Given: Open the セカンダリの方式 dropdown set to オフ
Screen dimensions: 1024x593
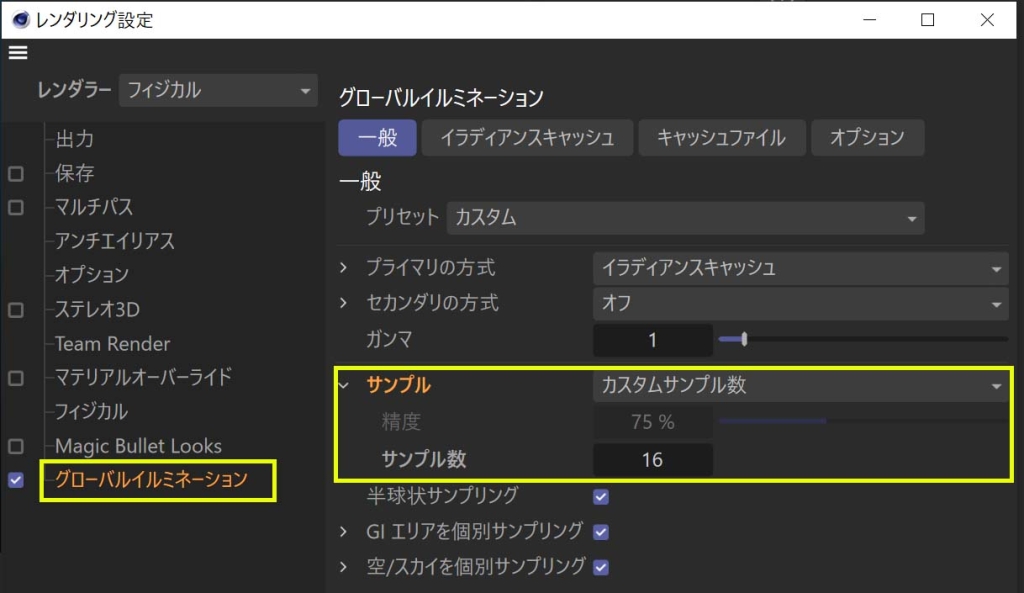Looking at the screenshot, I should (801, 304).
